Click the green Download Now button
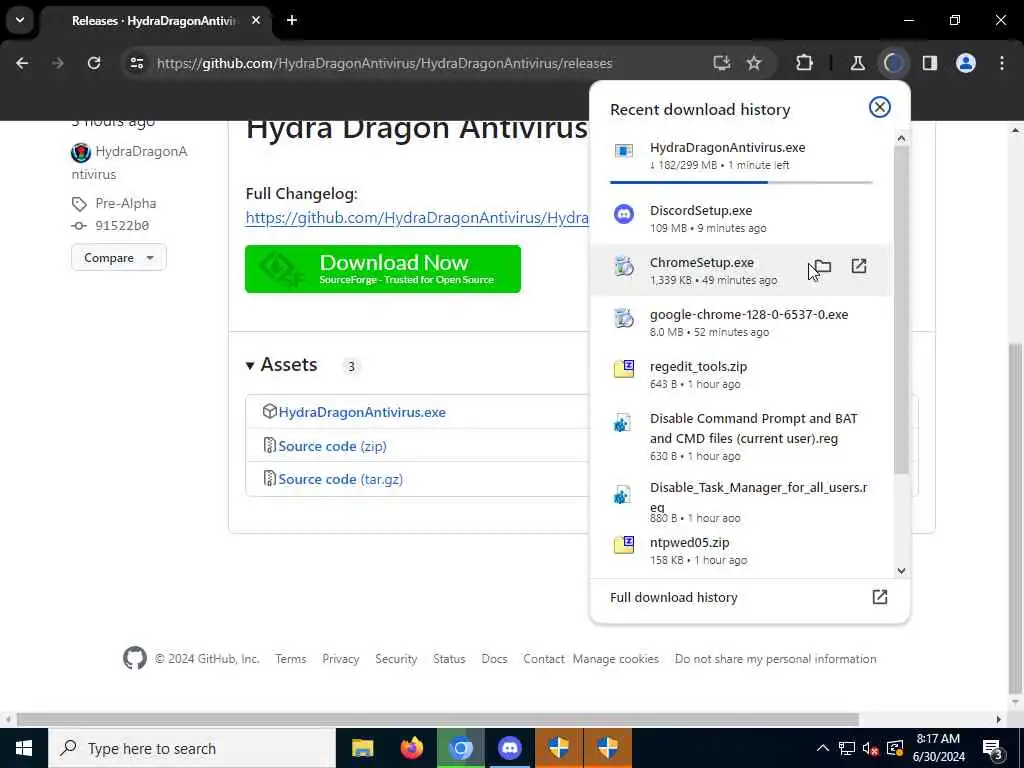The height and width of the screenshot is (768, 1024). click(x=383, y=269)
